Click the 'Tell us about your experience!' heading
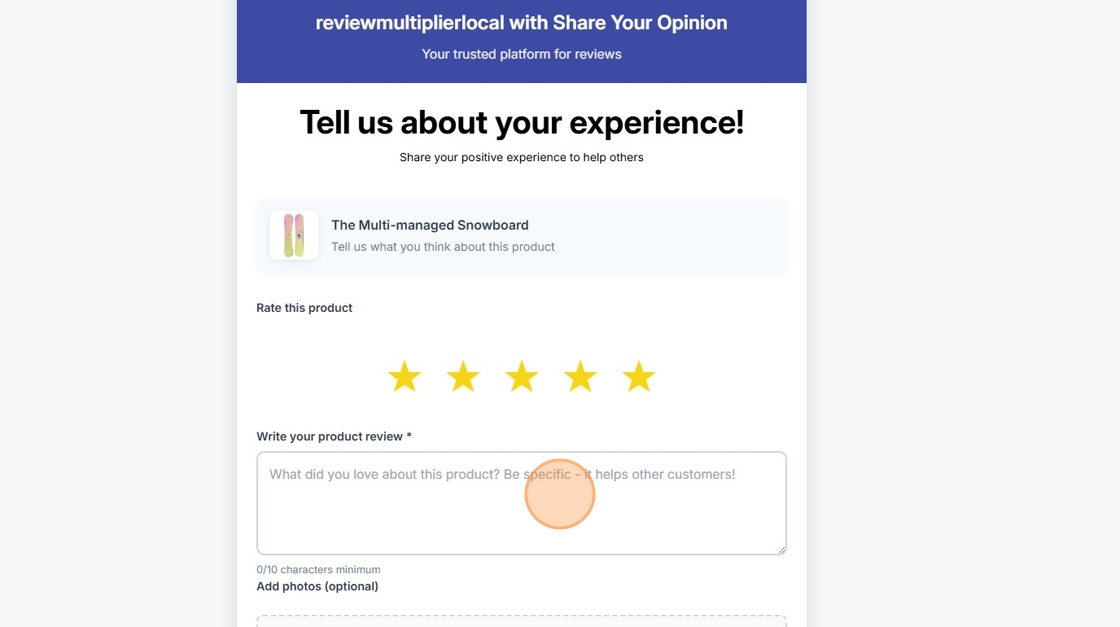The image size is (1120, 627). point(521,122)
